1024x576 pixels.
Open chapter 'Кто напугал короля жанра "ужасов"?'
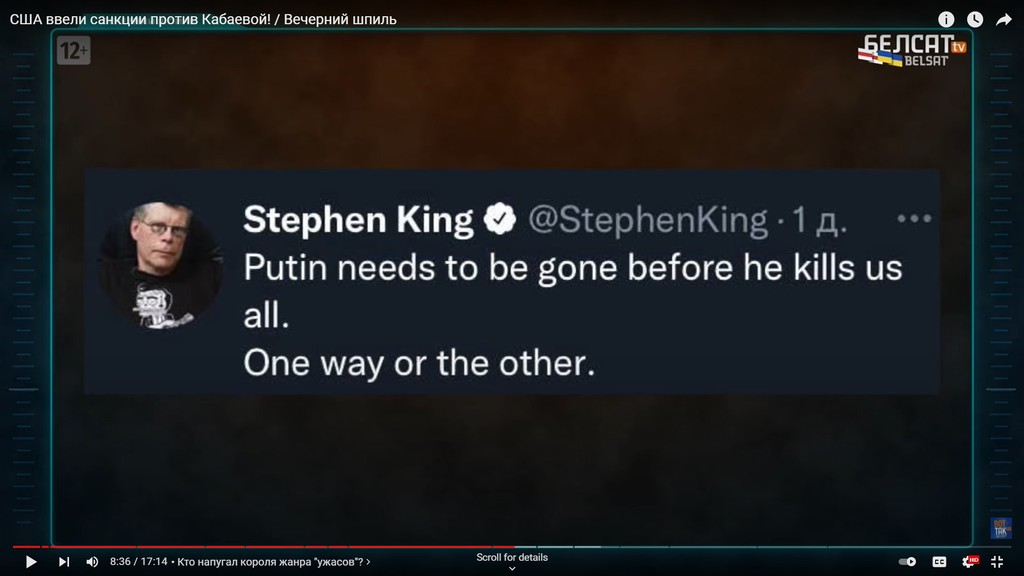click(274, 562)
